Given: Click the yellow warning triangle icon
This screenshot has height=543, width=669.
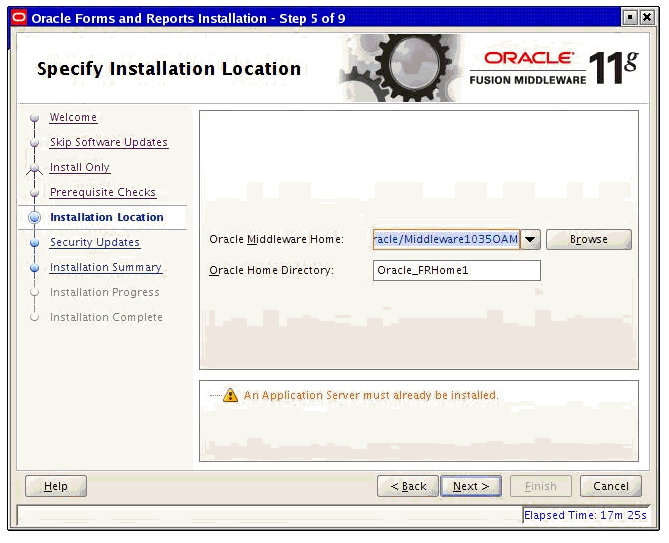Looking at the screenshot, I should (x=230, y=395).
